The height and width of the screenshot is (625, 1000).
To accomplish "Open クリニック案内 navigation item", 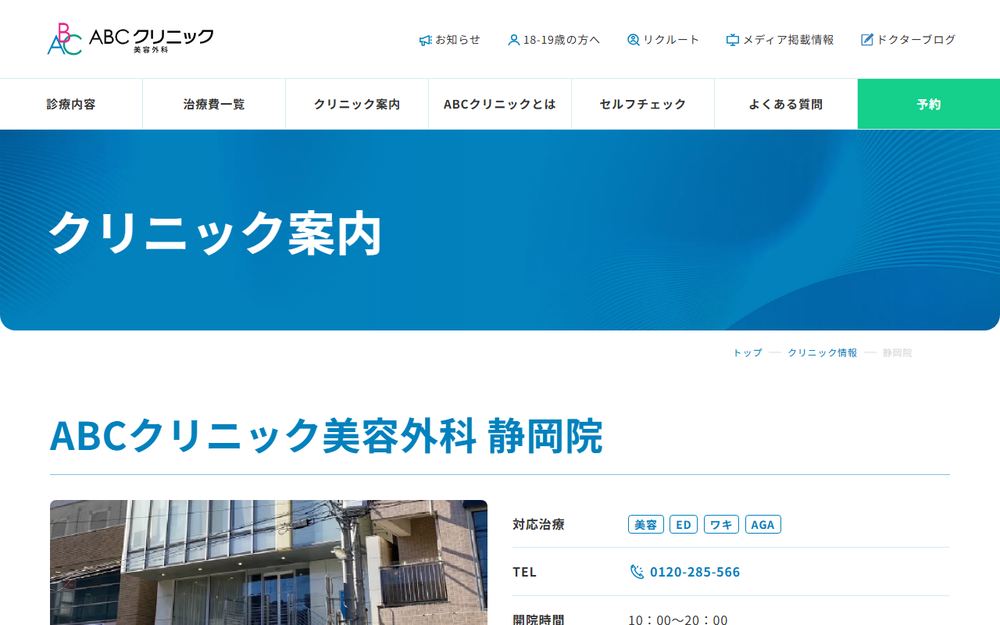I will (x=357, y=104).
